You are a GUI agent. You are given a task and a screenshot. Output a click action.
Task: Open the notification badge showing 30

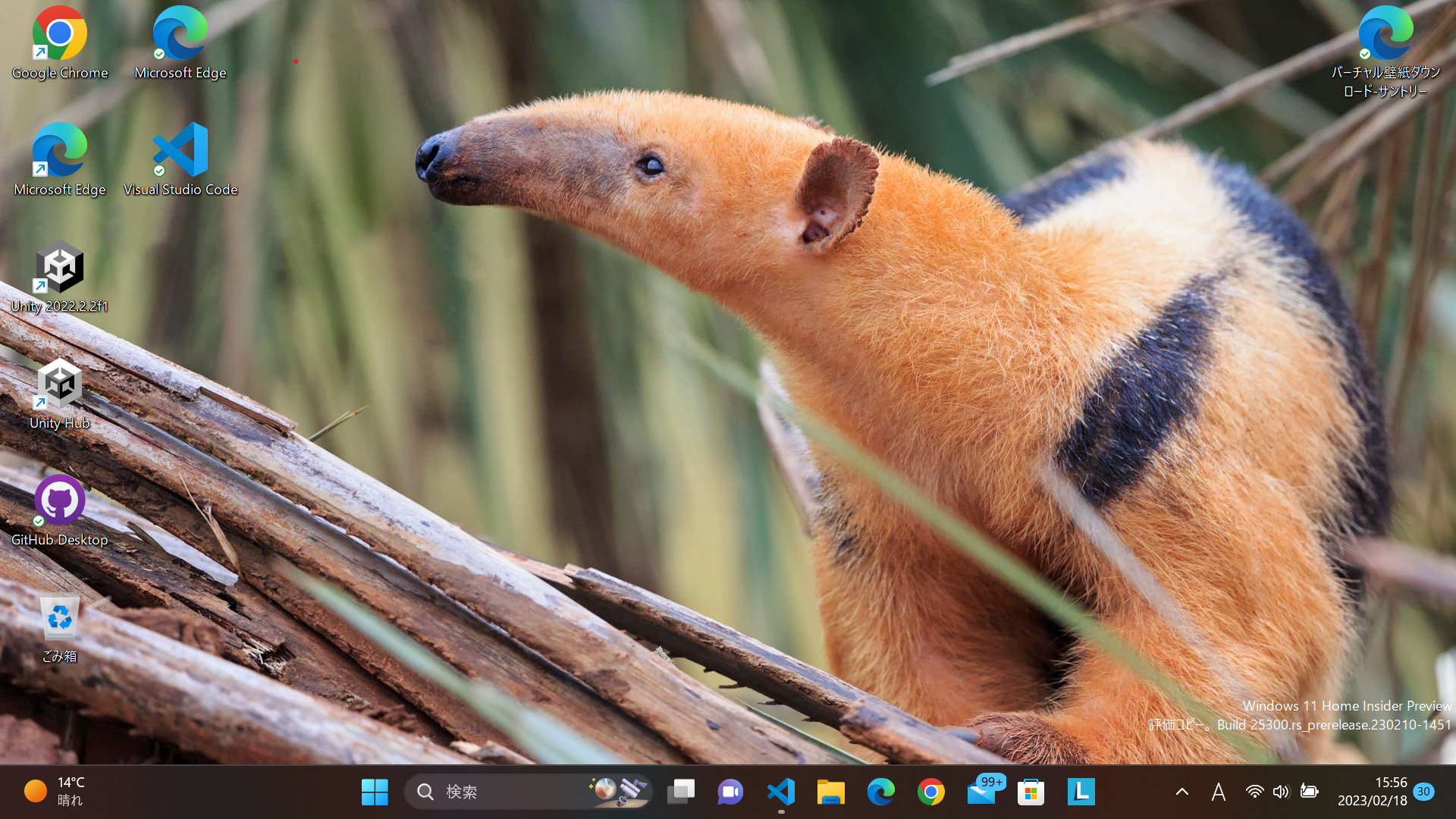click(x=1423, y=792)
